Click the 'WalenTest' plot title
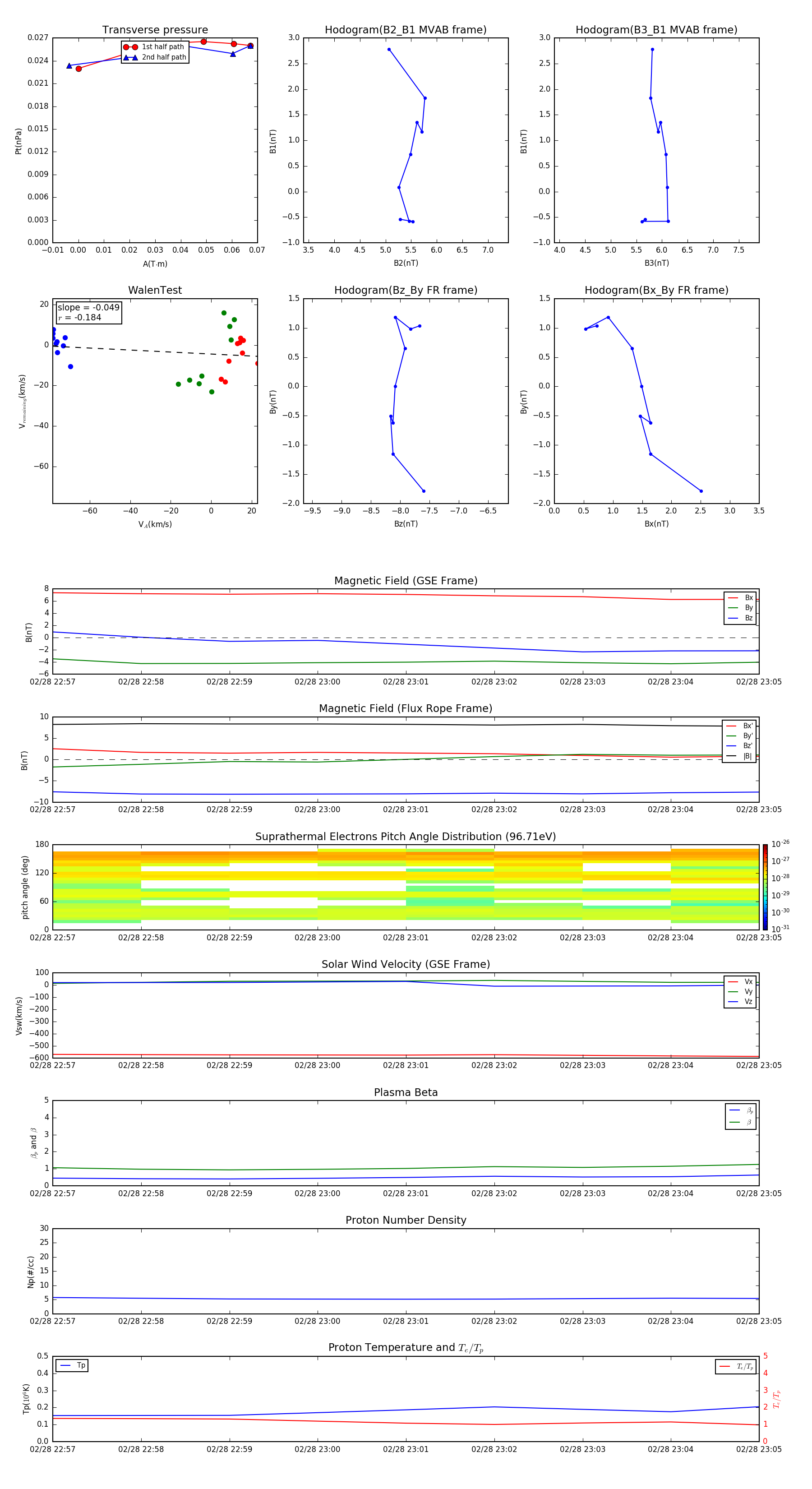Screen dimensions: 812x1489 coord(155,290)
